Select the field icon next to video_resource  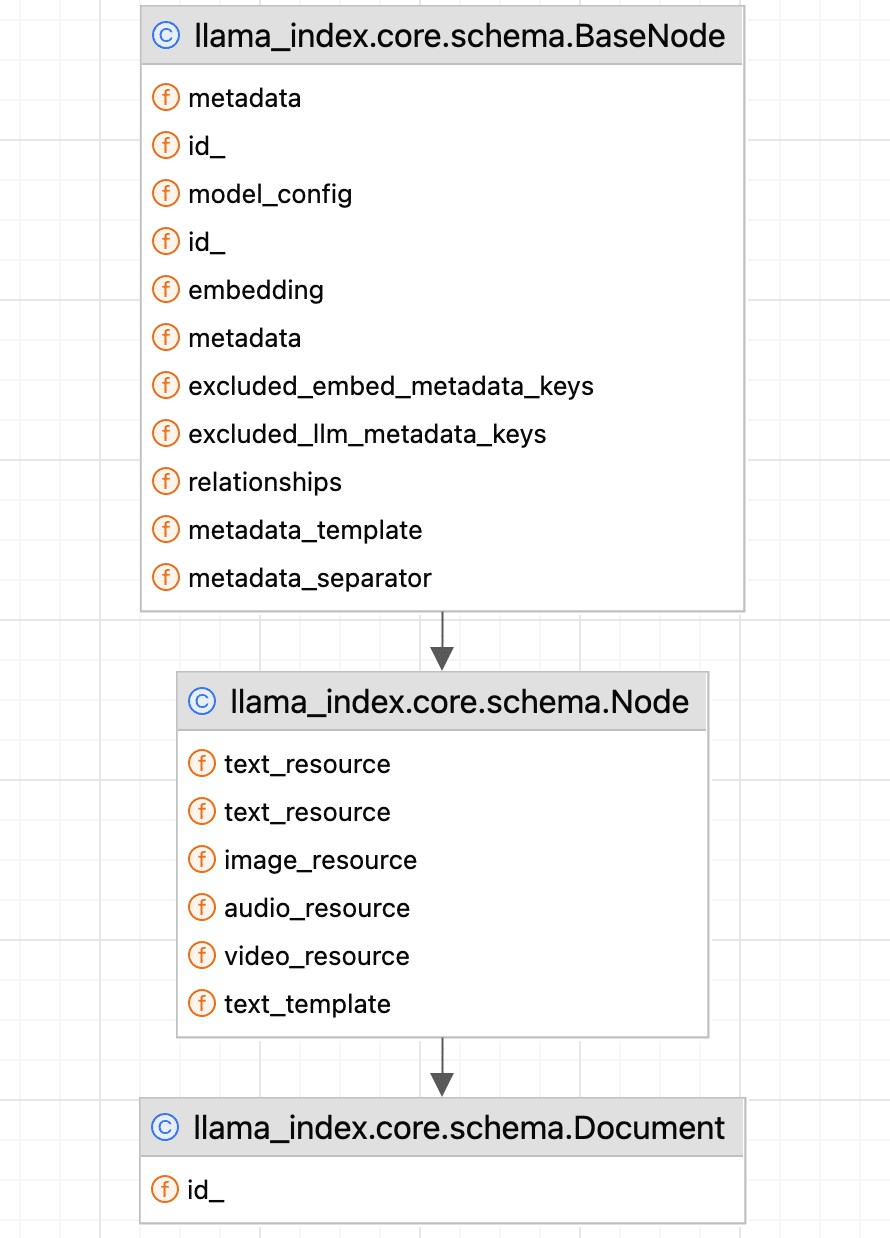[201, 956]
